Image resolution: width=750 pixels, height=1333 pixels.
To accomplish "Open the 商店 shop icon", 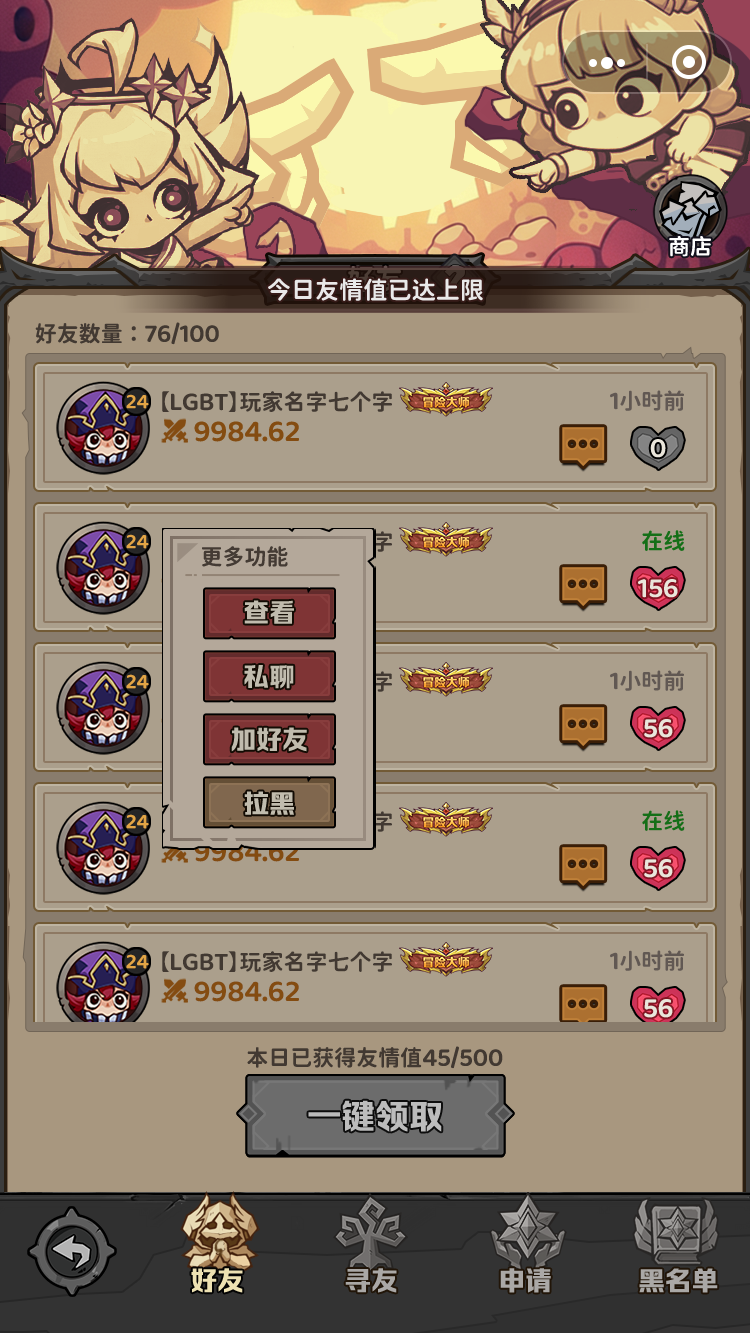I will pyautogui.click(x=690, y=220).
